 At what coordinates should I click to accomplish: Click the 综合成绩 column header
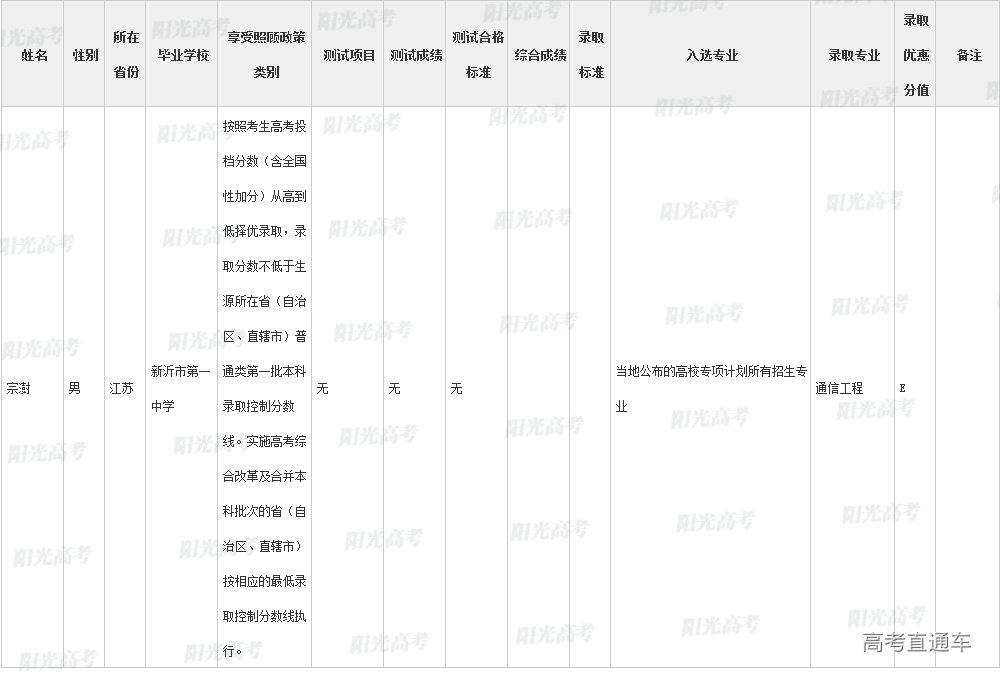(x=540, y=55)
